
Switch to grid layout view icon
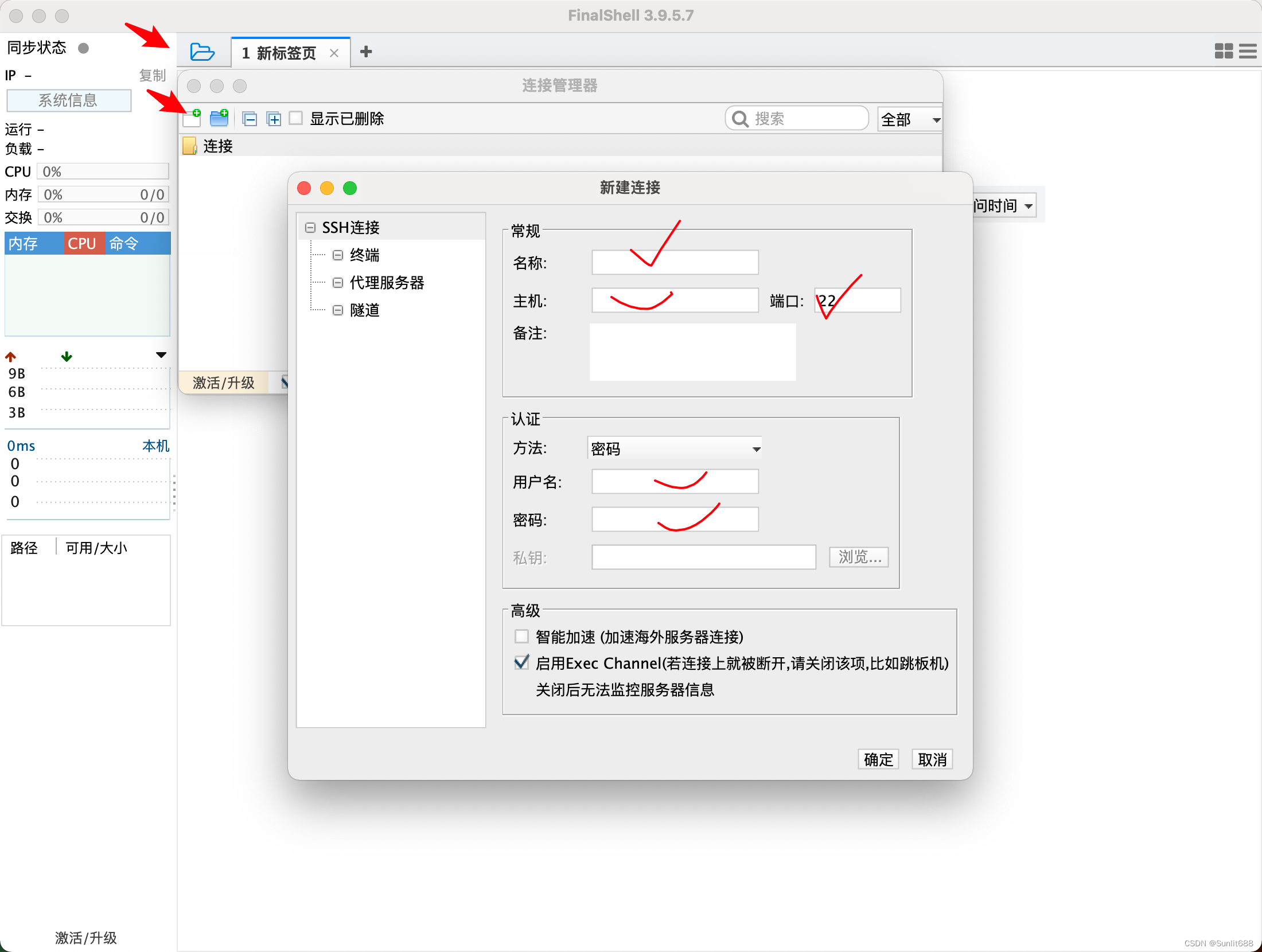click(1224, 51)
